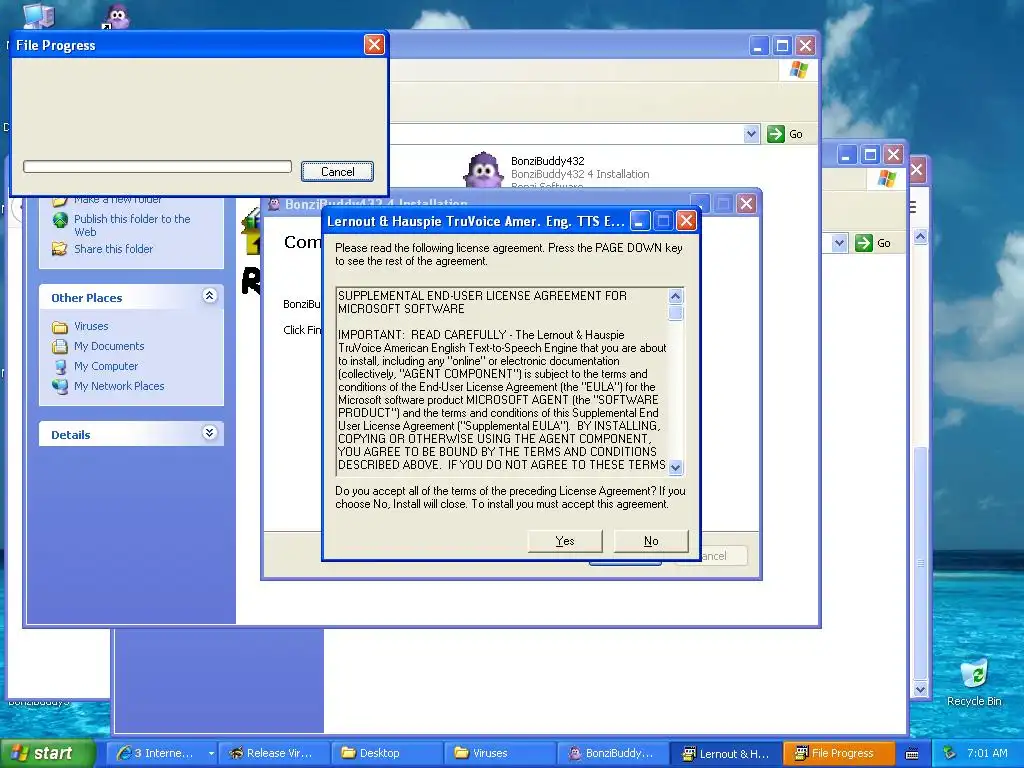Close the File Progress dialog
This screenshot has width=1024, height=768.
[374, 44]
